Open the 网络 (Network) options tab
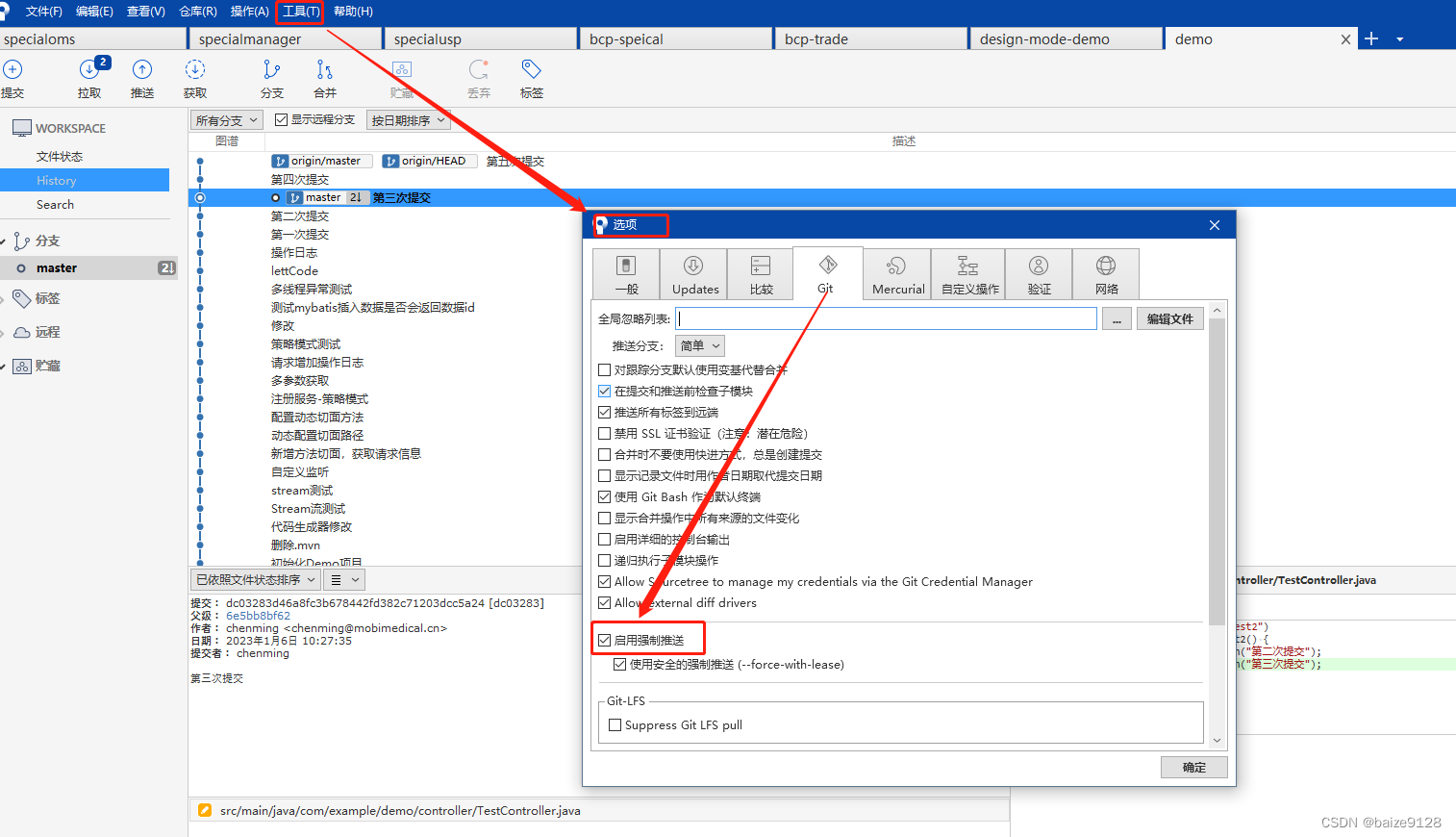 pyautogui.click(x=1106, y=274)
